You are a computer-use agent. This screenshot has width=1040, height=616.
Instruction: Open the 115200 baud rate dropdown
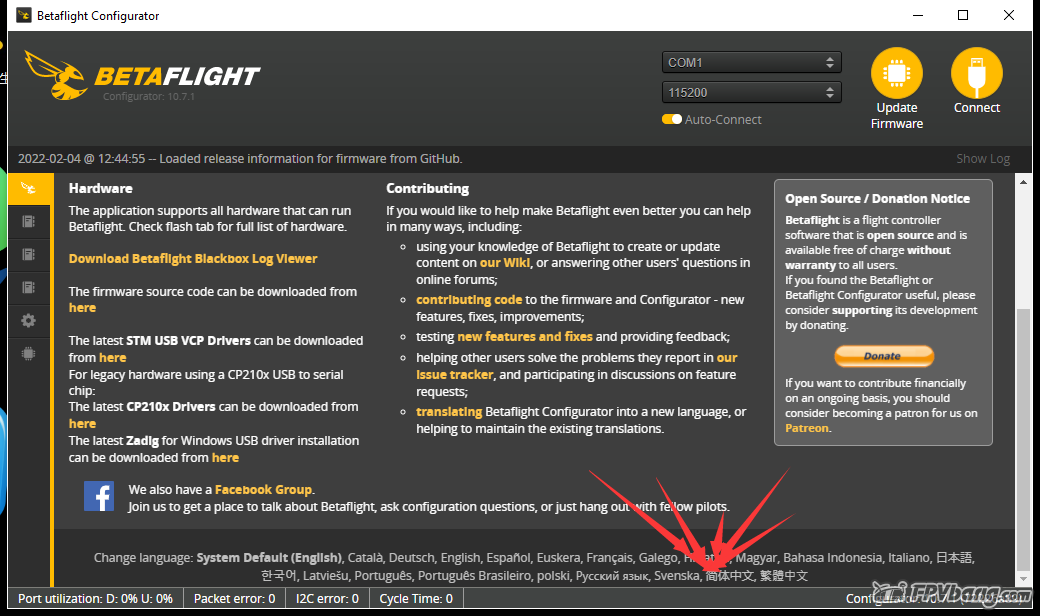(751, 92)
